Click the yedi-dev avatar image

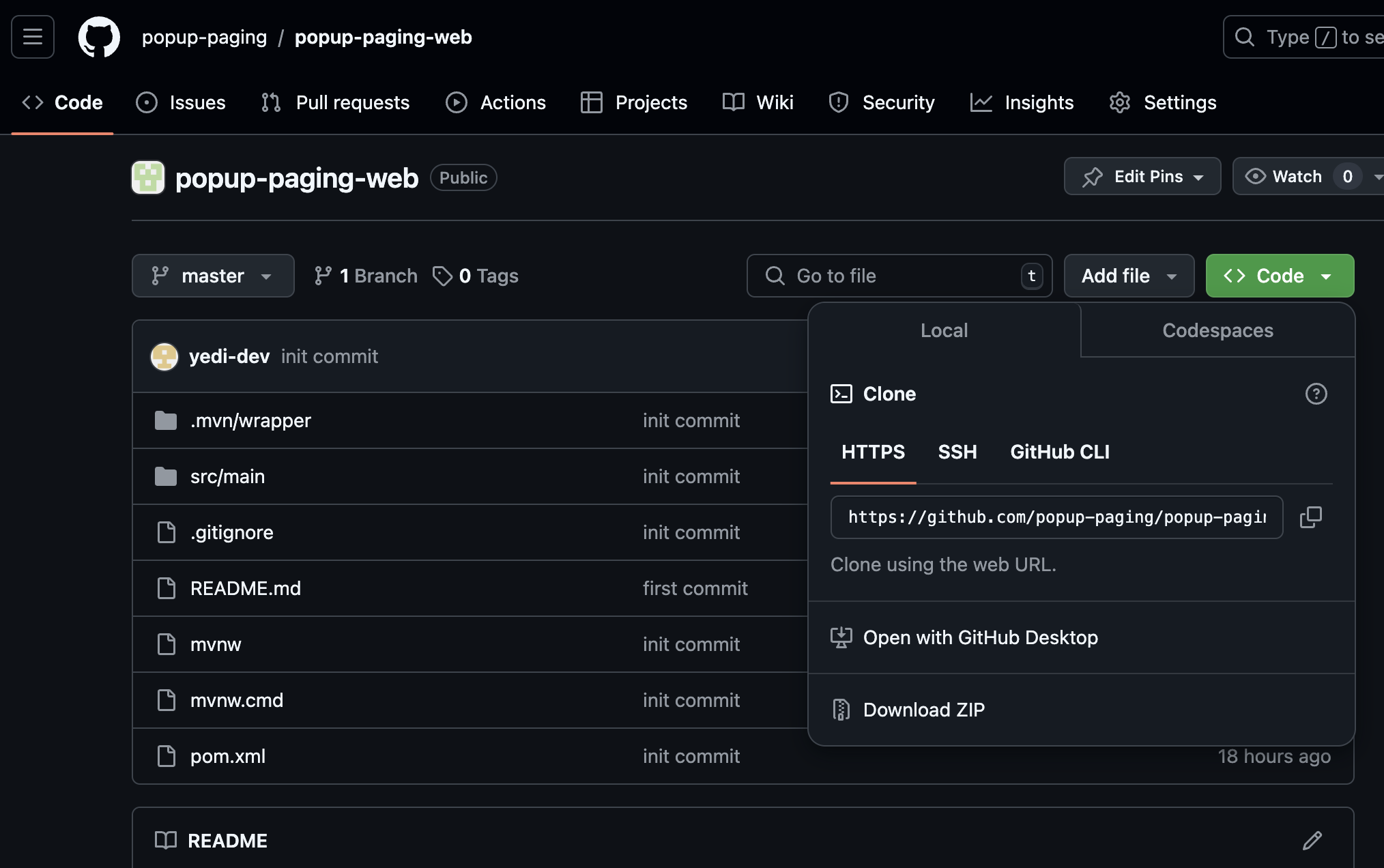164,356
